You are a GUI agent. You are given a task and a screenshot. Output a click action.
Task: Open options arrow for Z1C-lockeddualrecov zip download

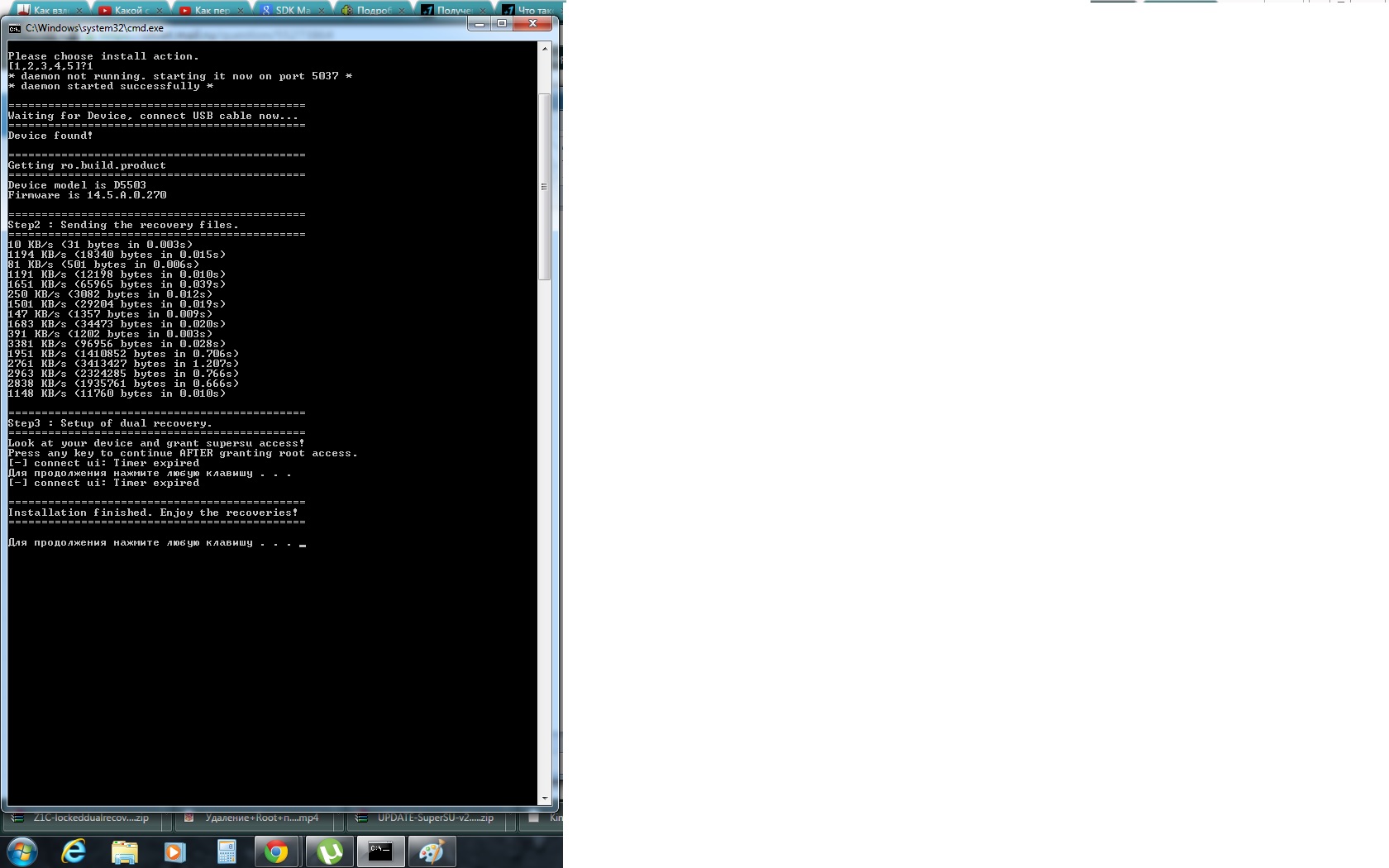click(x=165, y=818)
